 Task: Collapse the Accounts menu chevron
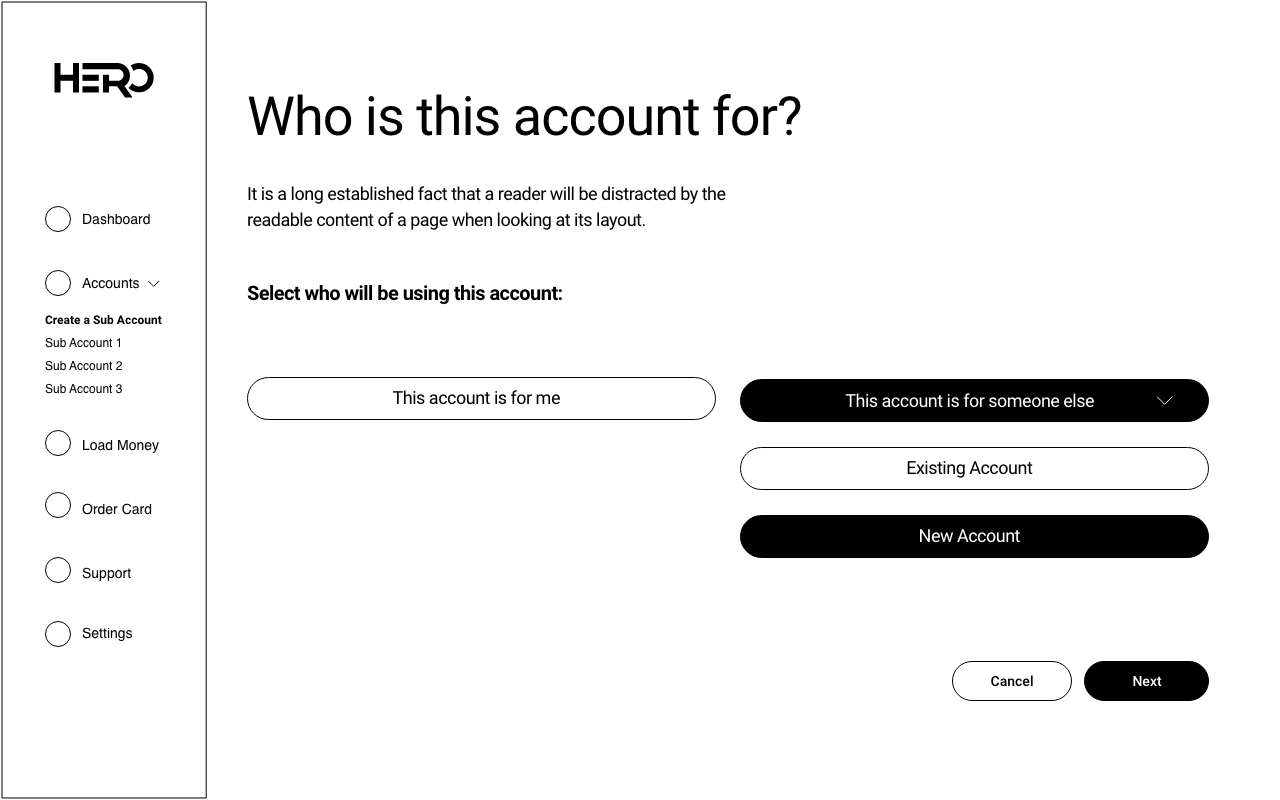pyautogui.click(x=154, y=284)
